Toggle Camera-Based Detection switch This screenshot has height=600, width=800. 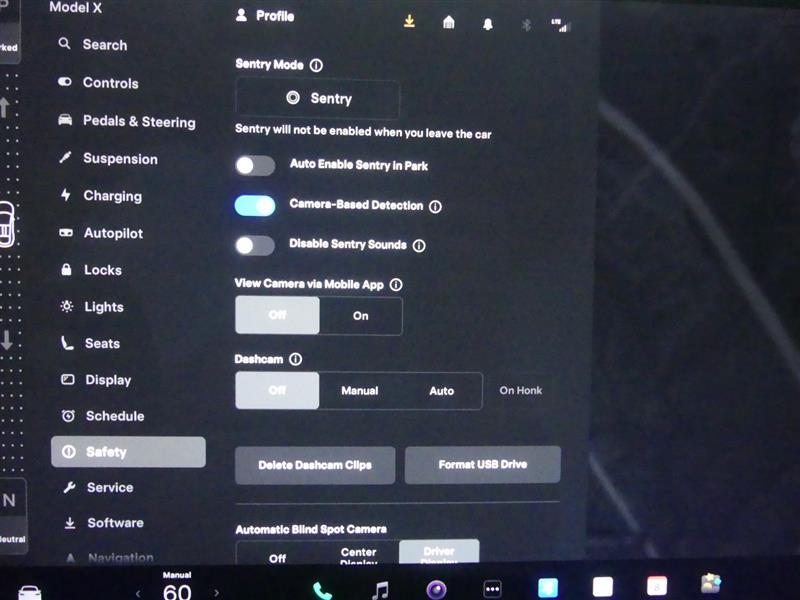coord(255,206)
